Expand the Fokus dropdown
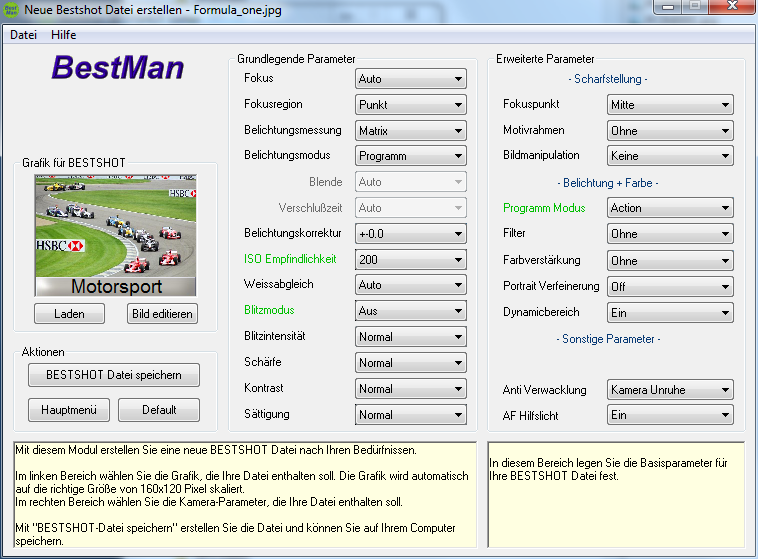758x559 pixels. coord(410,79)
